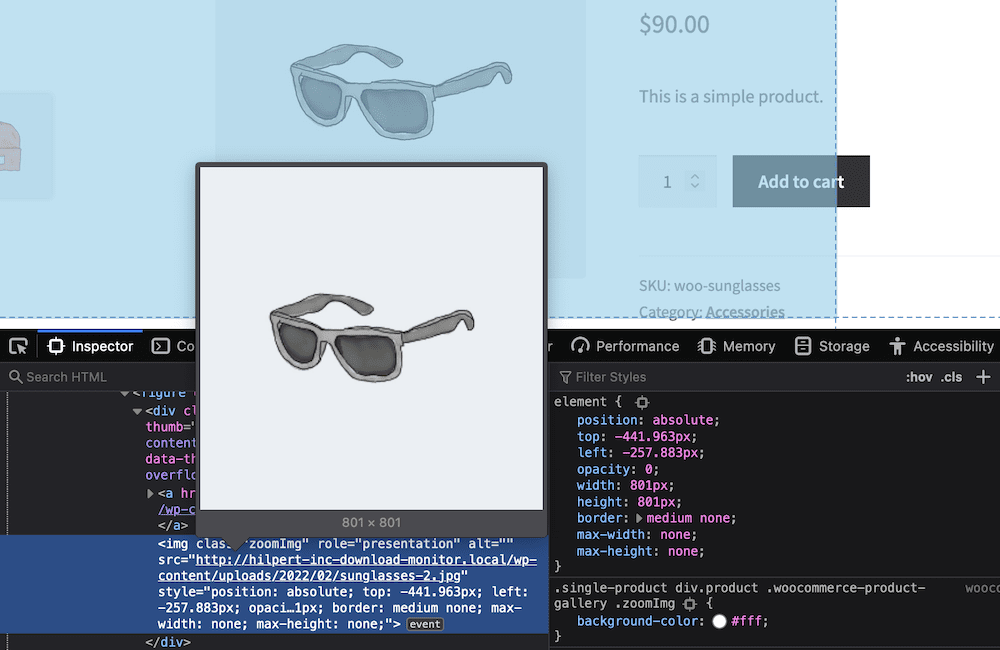This screenshot has height=650, width=1000.
Task: Click the Add to cart button
Action: pos(801,181)
